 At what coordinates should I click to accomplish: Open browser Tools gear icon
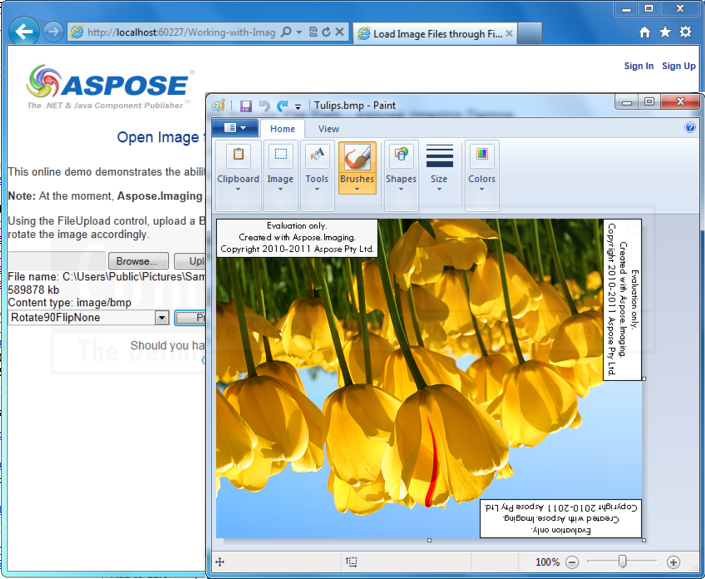[685, 32]
